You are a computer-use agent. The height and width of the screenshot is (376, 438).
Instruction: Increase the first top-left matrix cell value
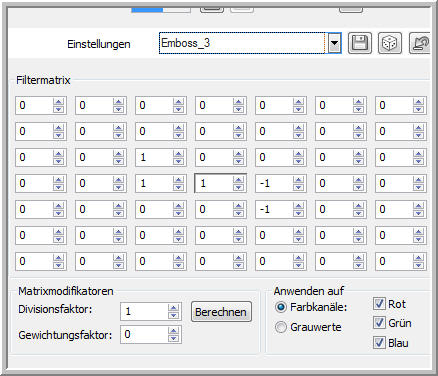[58, 102]
